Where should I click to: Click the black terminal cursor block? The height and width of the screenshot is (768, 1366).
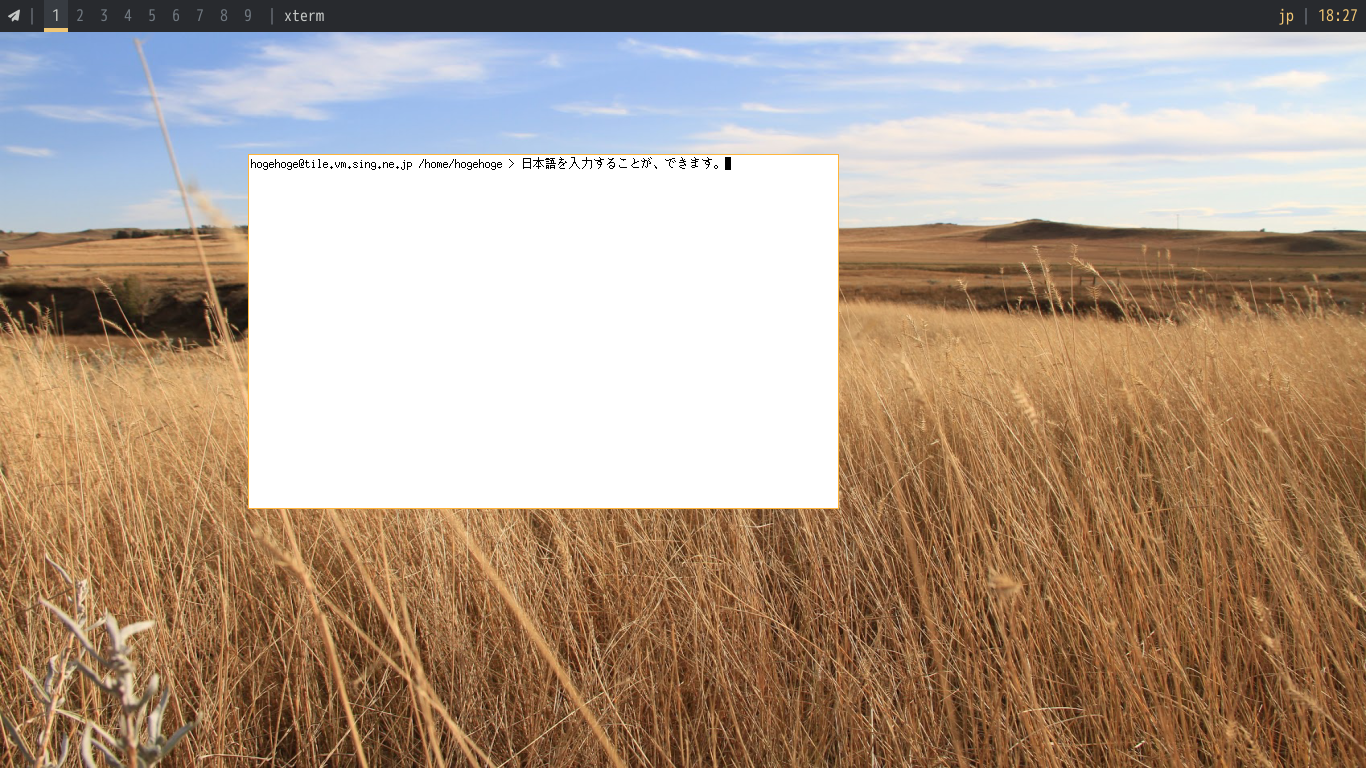(728, 164)
